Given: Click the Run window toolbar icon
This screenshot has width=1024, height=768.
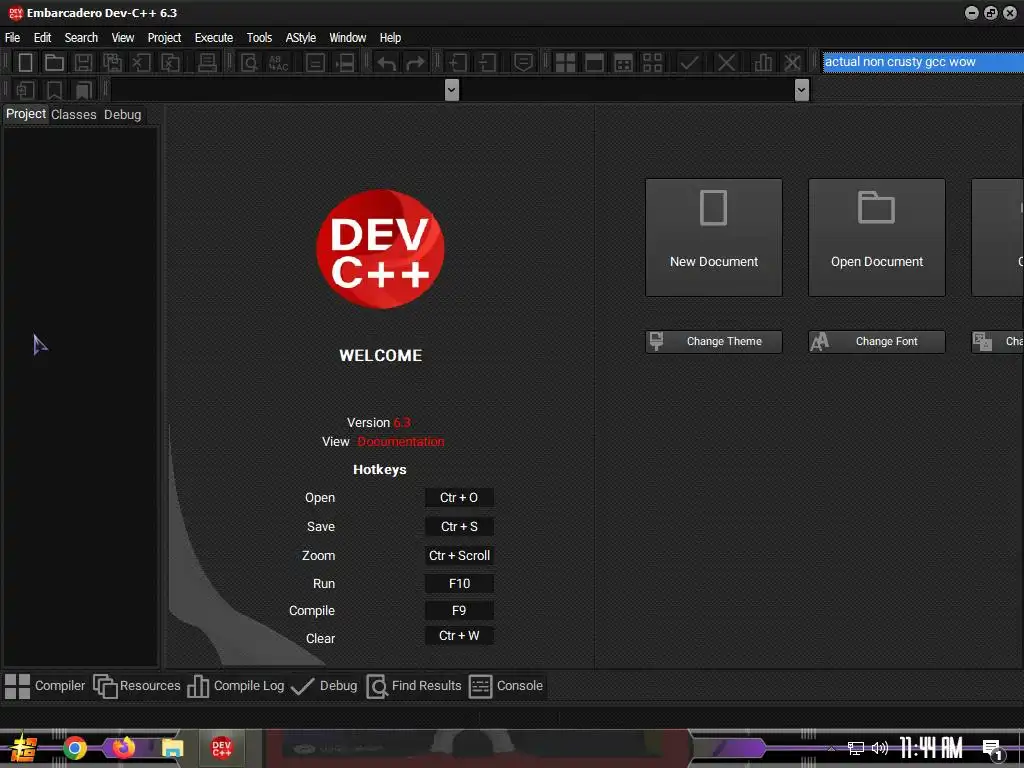Looking at the screenshot, I should point(594,63).
